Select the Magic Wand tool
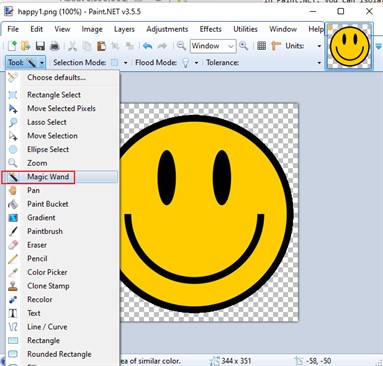383x366 pixels. tap(62, 177)
